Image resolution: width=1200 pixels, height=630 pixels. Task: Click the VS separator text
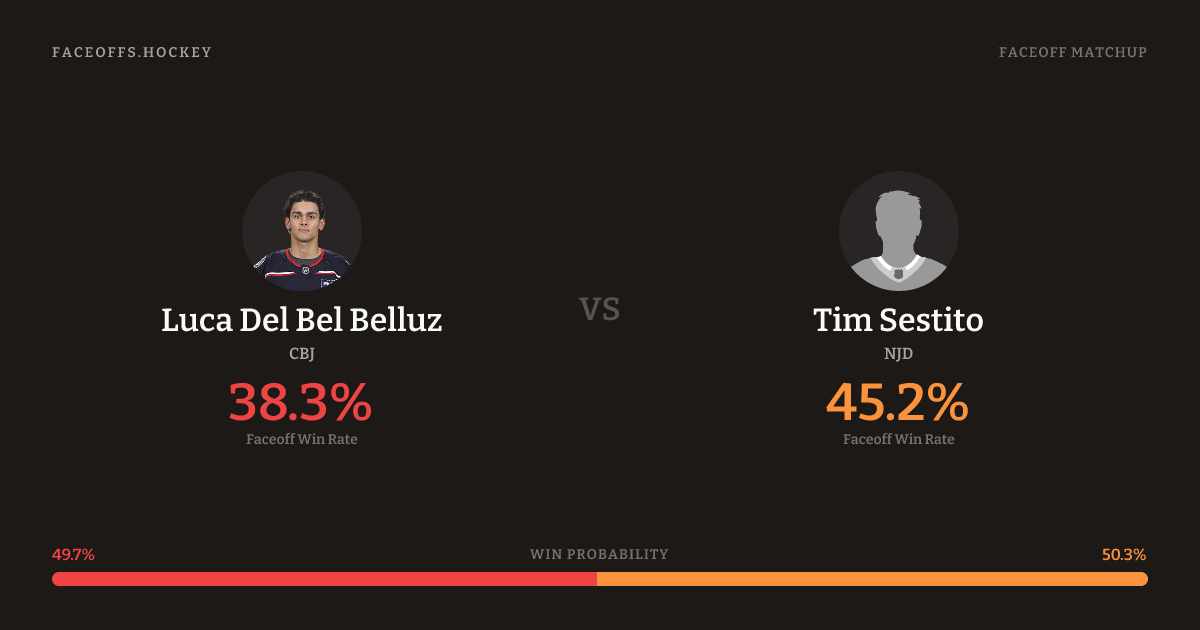point(600,309)
